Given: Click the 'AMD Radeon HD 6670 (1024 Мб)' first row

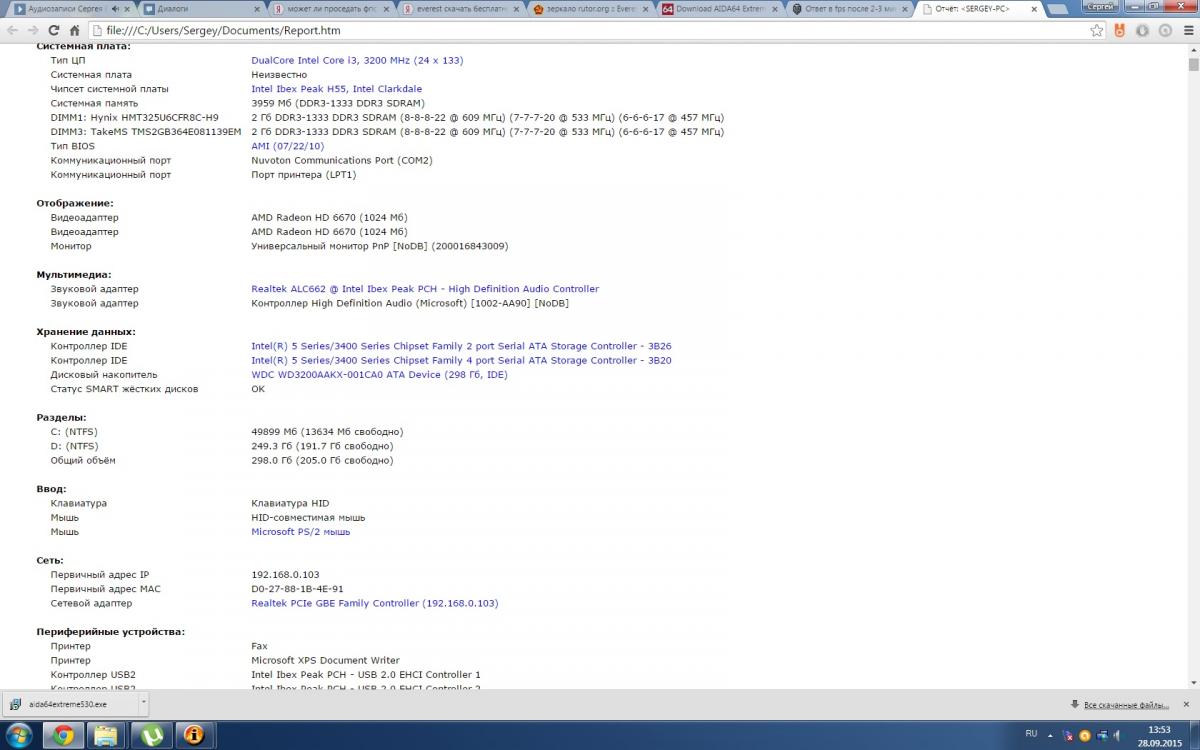Looking at the screenshot, I should pyautogui.click(x=329, y=217).
